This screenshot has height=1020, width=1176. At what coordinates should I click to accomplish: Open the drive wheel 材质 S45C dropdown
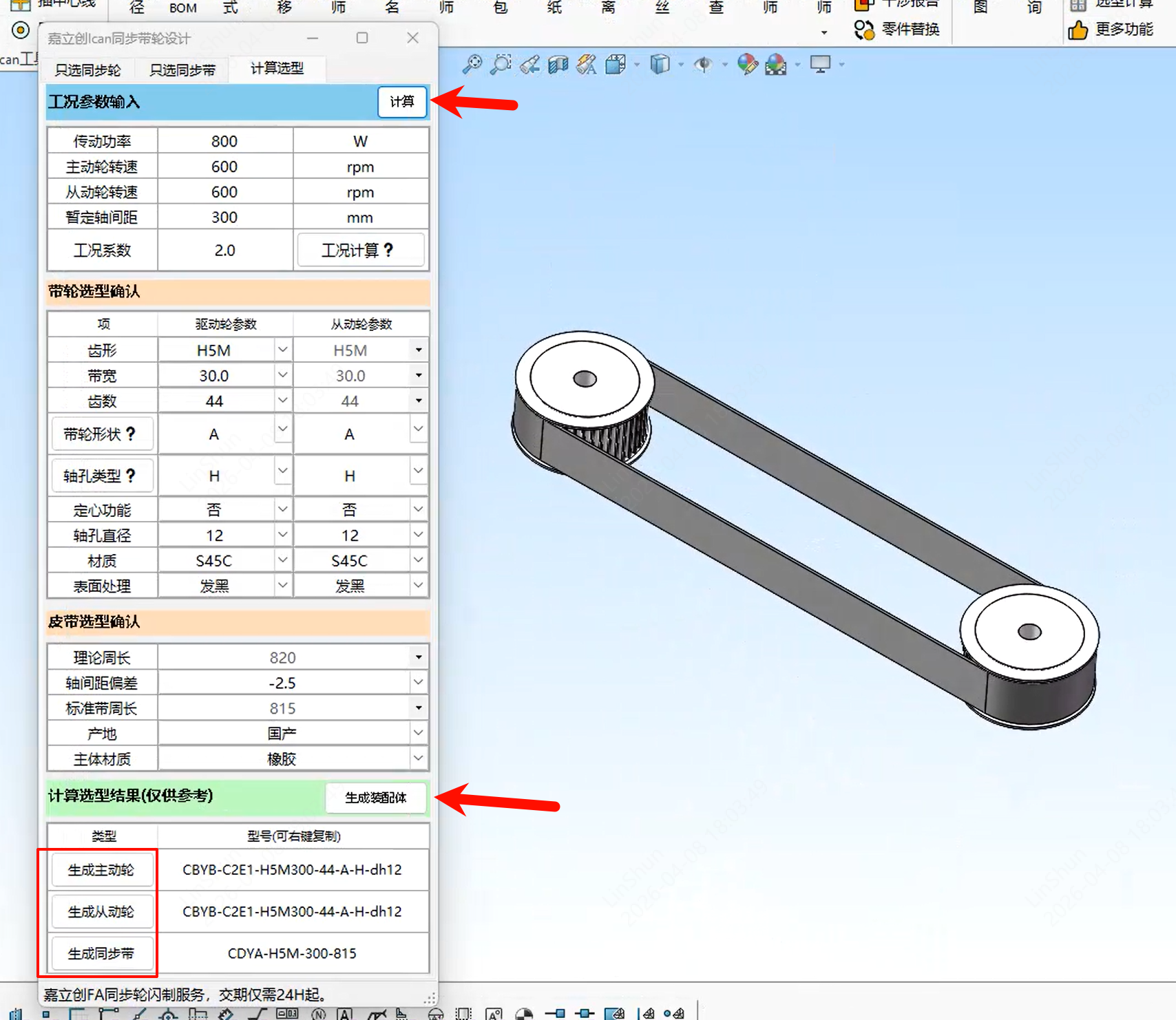pyautogui.click(x=282, y=561)
